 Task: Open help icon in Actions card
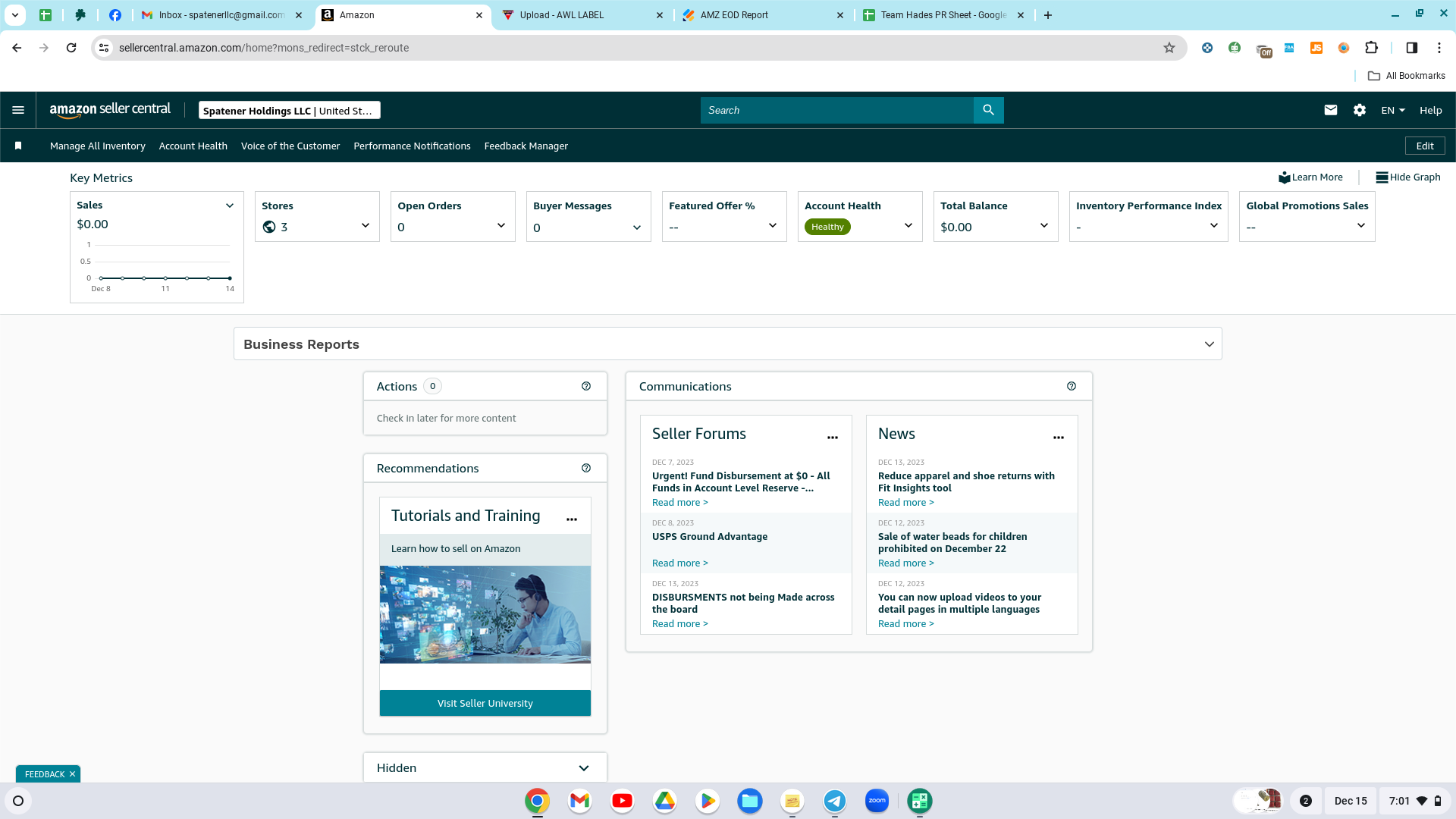[586, 386]
